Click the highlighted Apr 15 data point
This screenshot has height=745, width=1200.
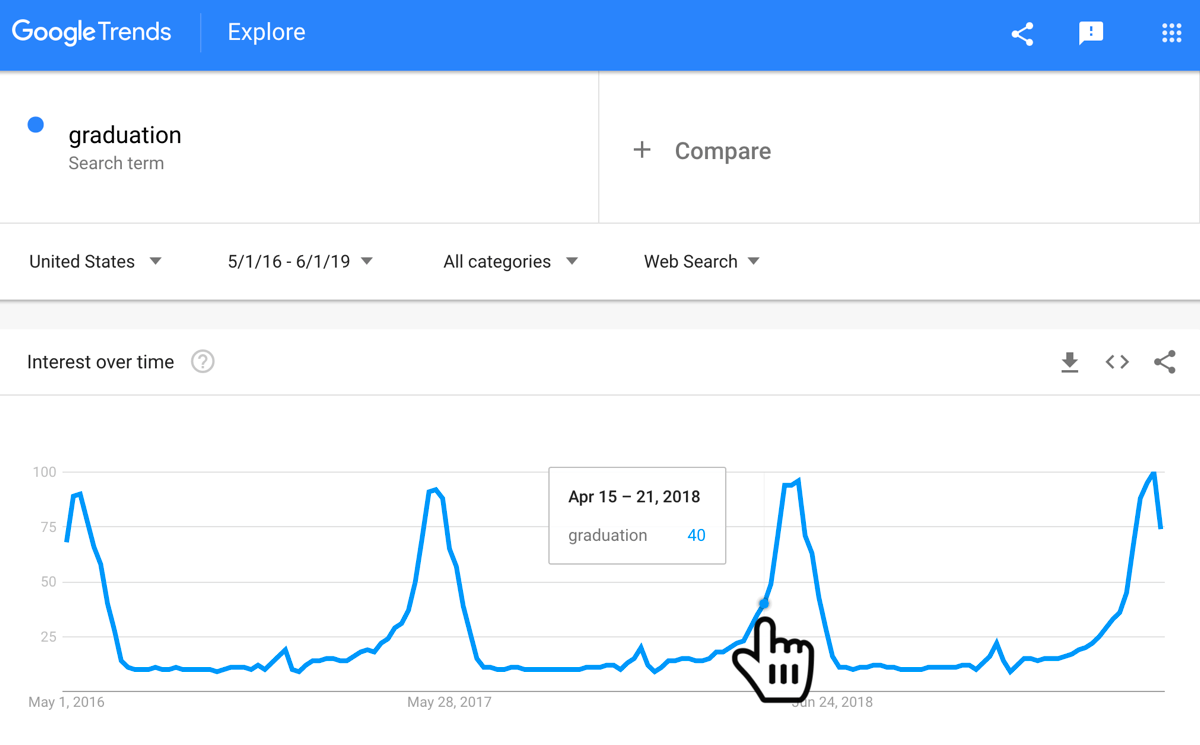point(764,603)
